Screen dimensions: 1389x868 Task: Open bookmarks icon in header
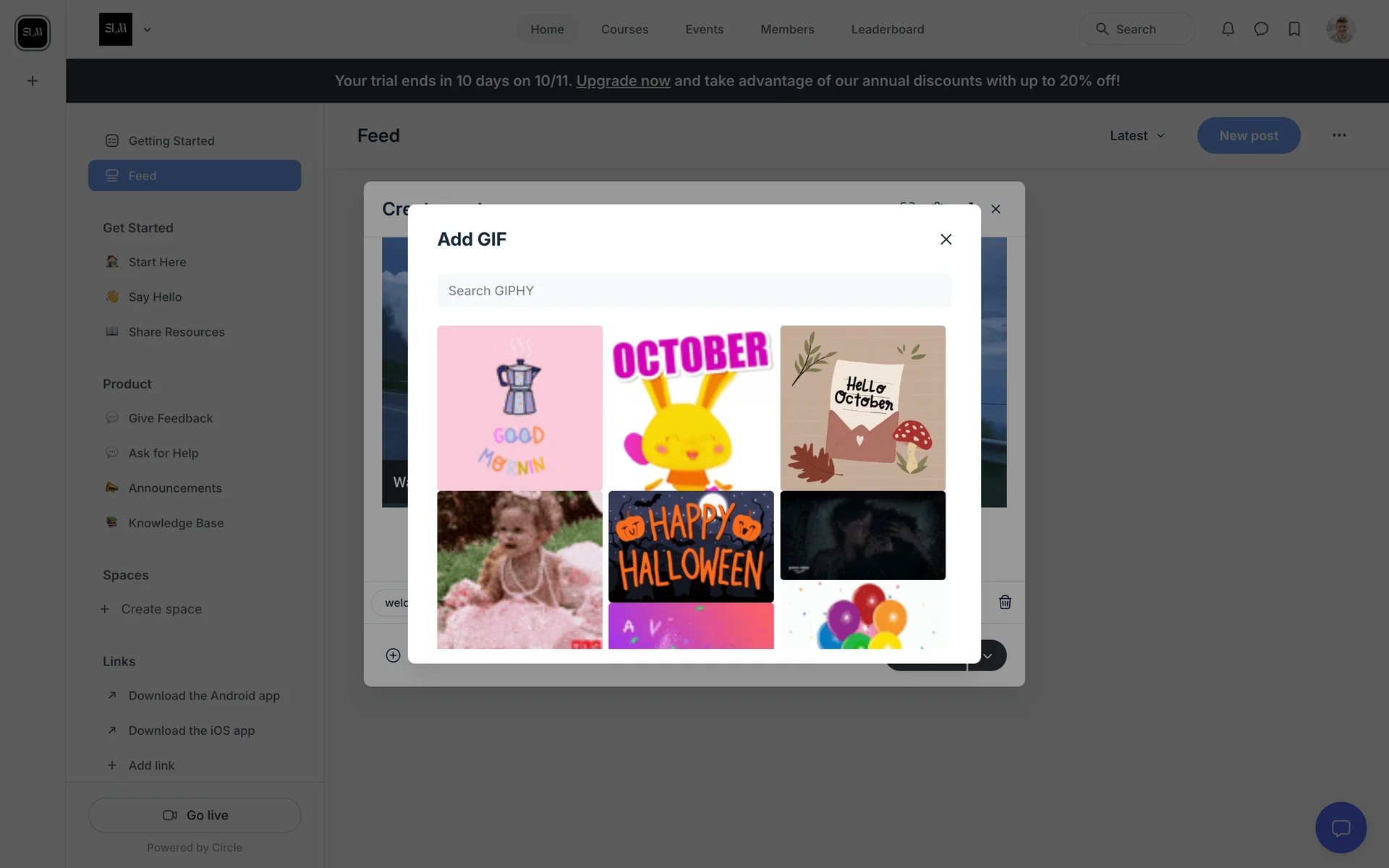1294,29
